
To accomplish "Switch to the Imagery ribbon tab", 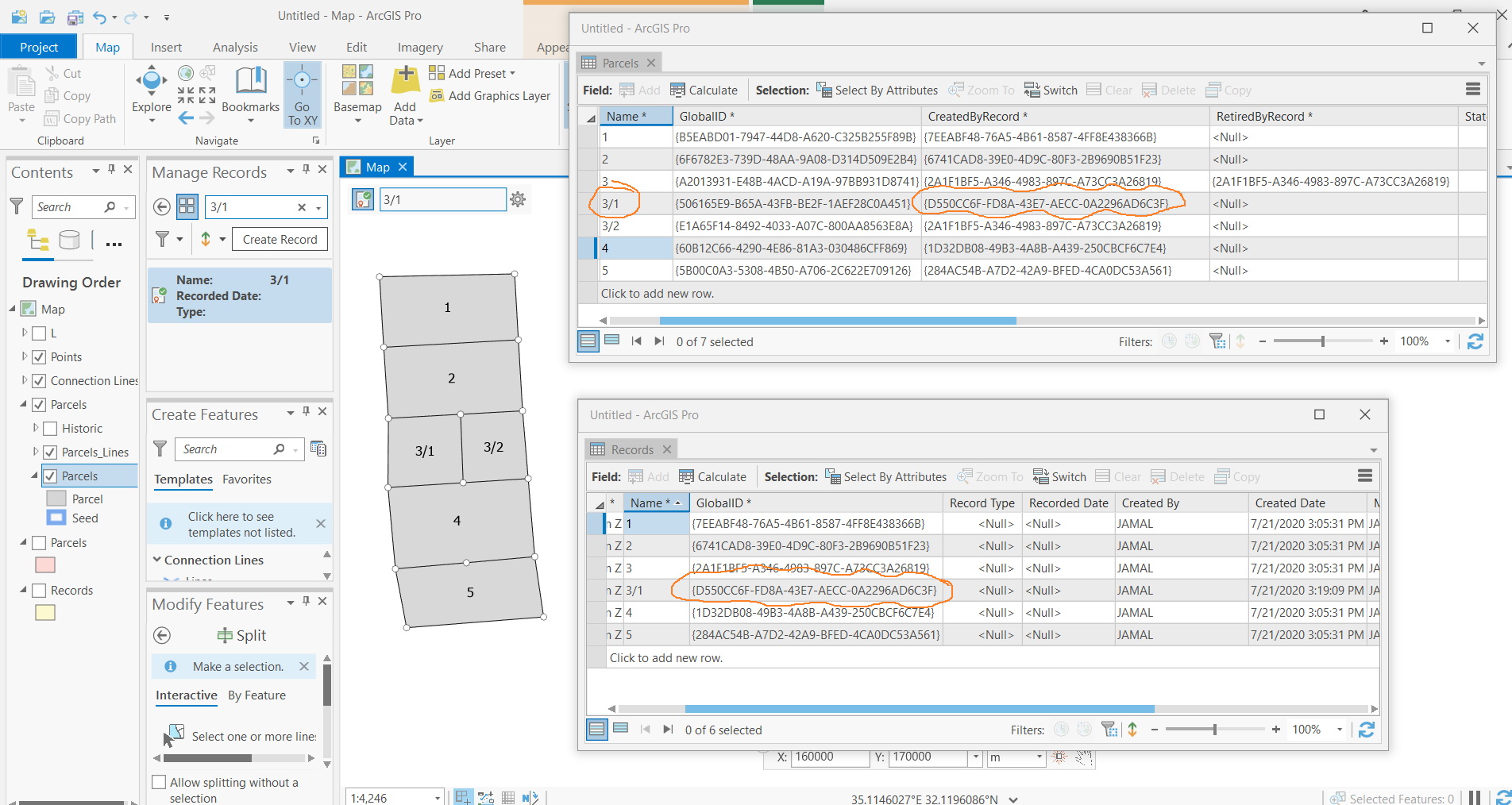I will [x=420, y=48].
